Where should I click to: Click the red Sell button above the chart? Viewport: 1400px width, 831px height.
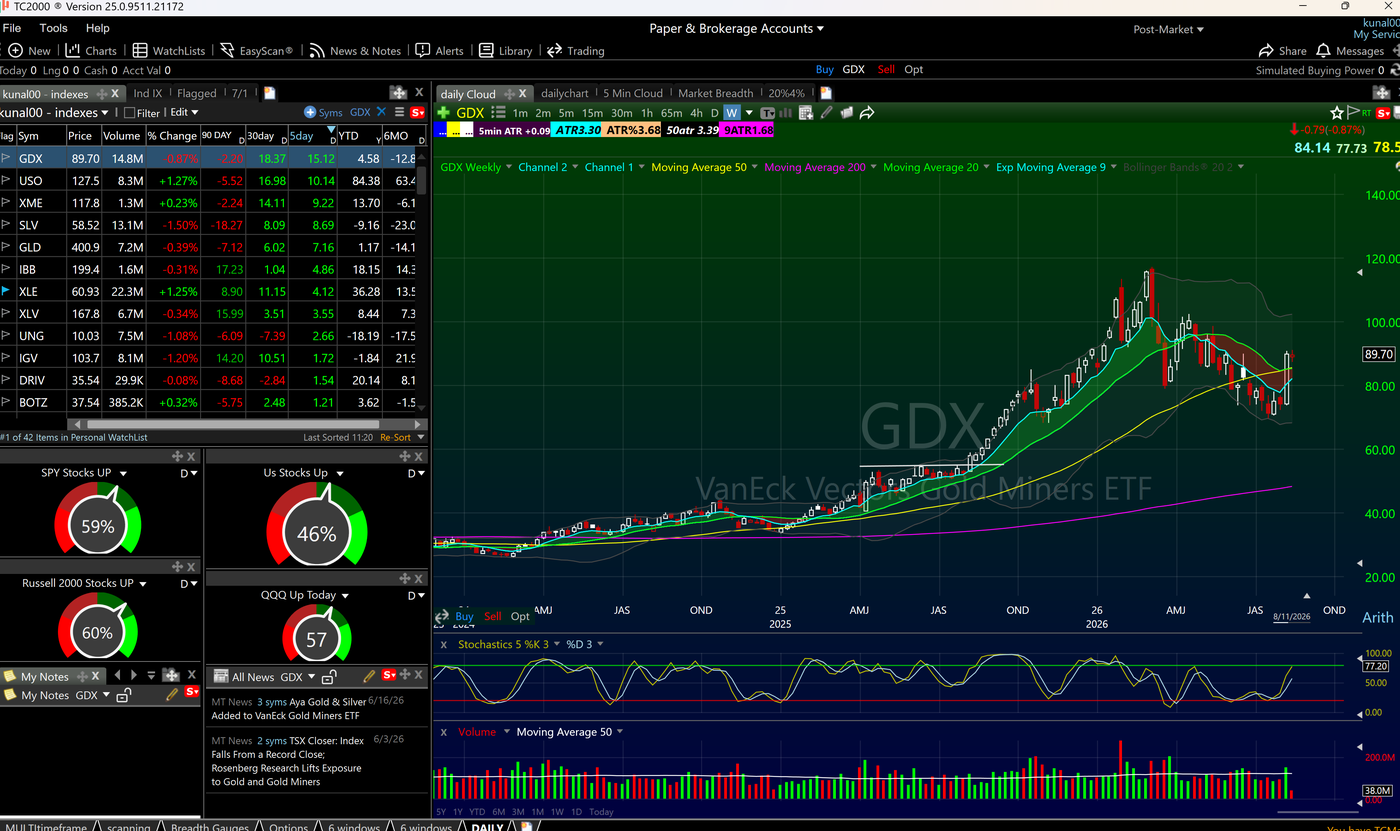point(886,70)
